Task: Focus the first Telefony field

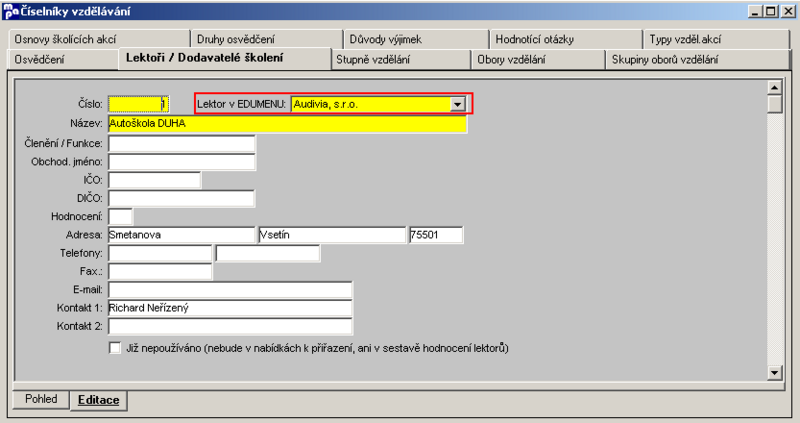Action: tap(160, 253)
